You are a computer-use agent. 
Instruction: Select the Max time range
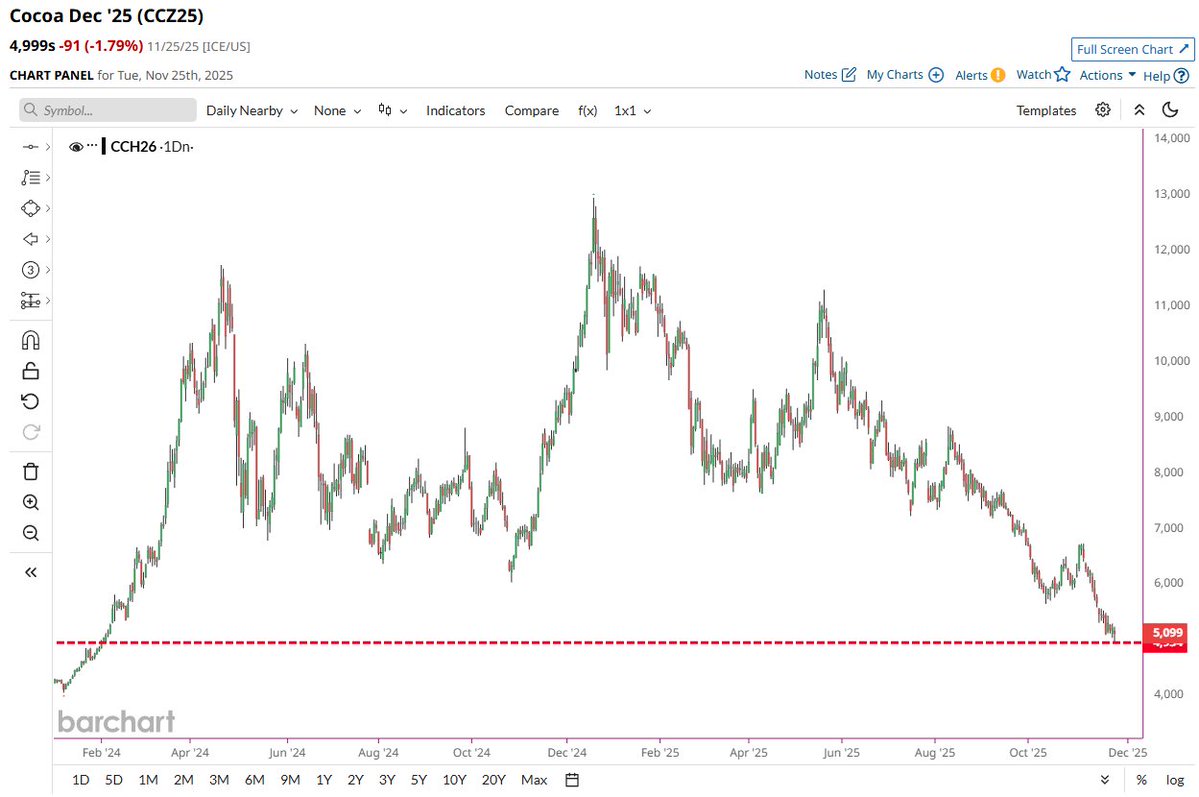pyautogui.click(x=533, y=779)
